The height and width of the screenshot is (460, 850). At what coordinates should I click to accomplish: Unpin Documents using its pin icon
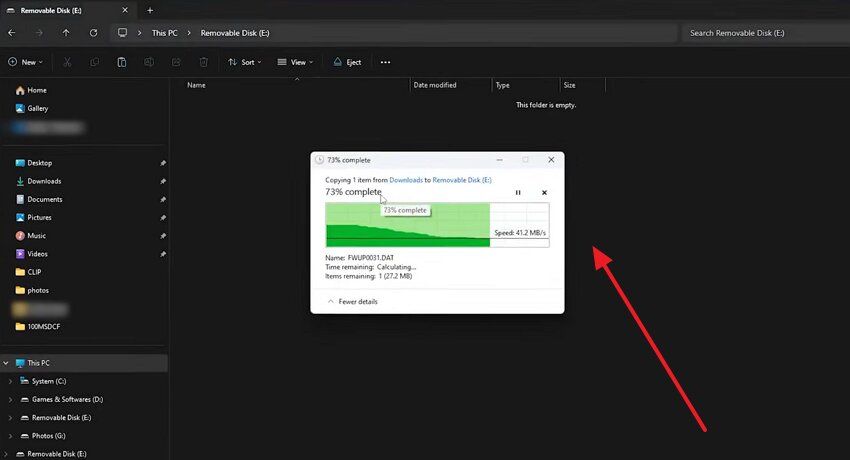[163, 199]
